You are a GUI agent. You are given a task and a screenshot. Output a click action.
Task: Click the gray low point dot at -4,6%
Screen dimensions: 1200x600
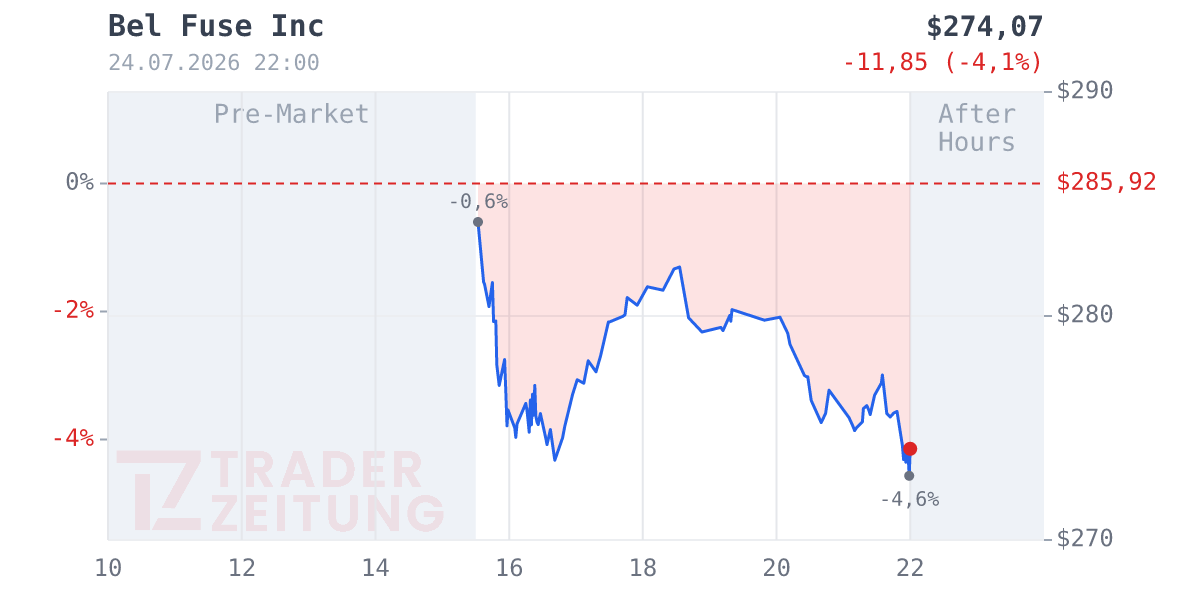pos(909,476)
